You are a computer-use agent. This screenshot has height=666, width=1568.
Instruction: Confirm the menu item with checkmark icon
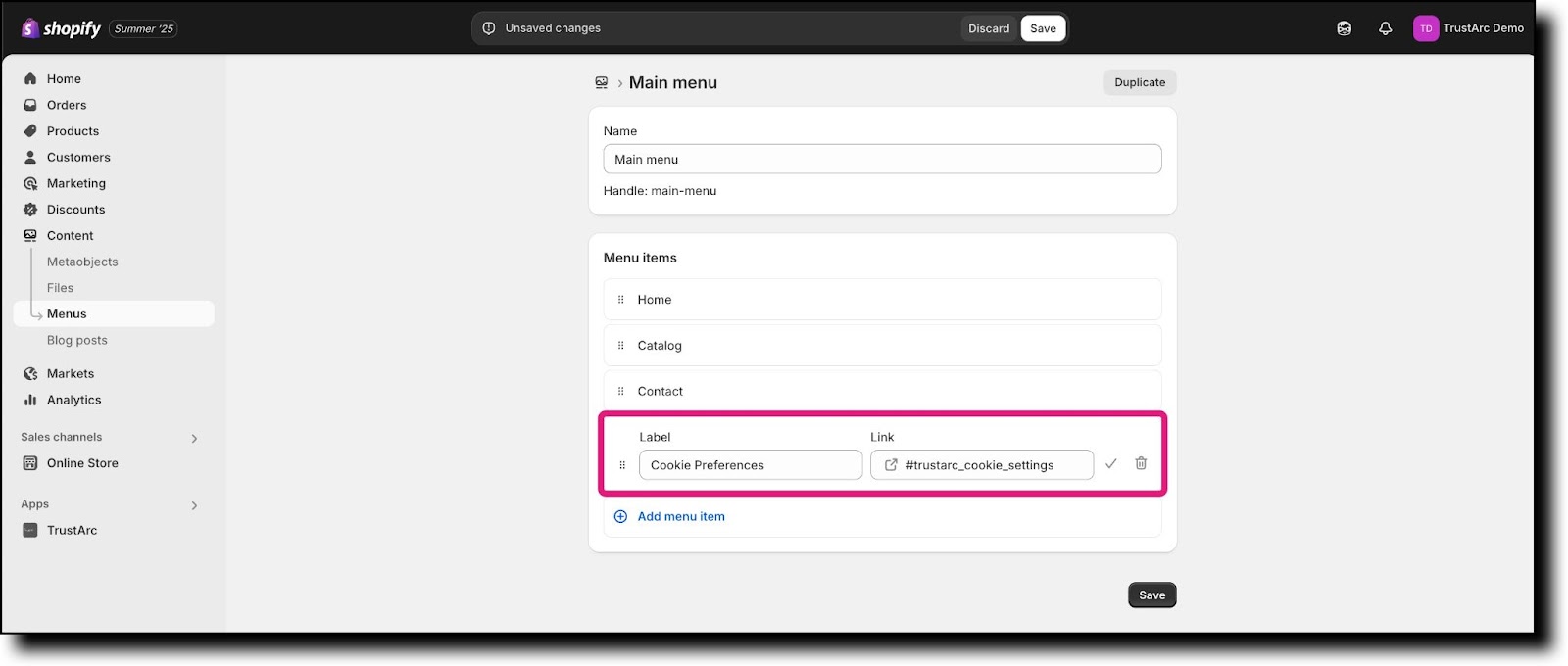1110,464
